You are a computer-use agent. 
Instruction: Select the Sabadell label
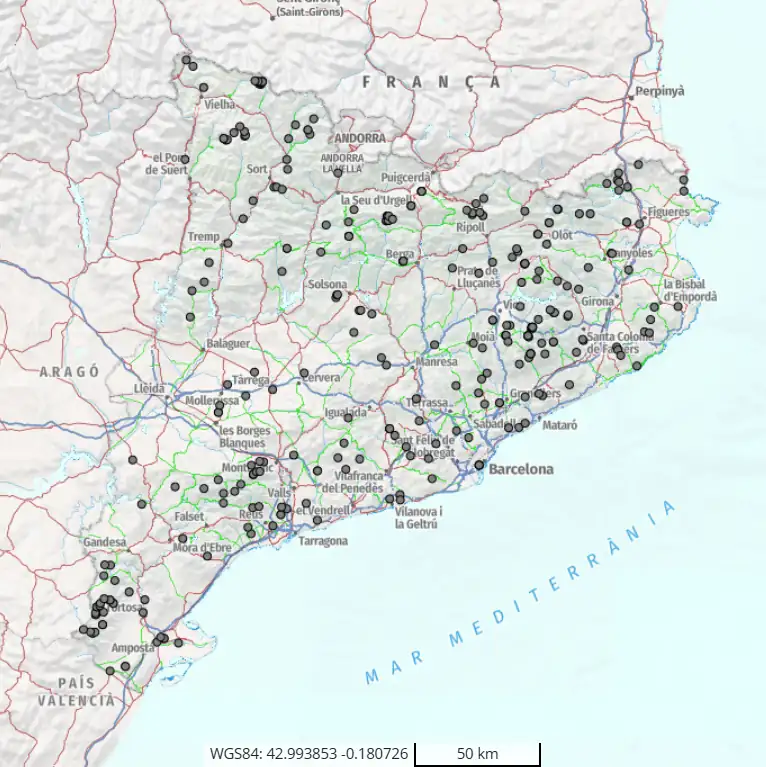[x=494, y=424]
